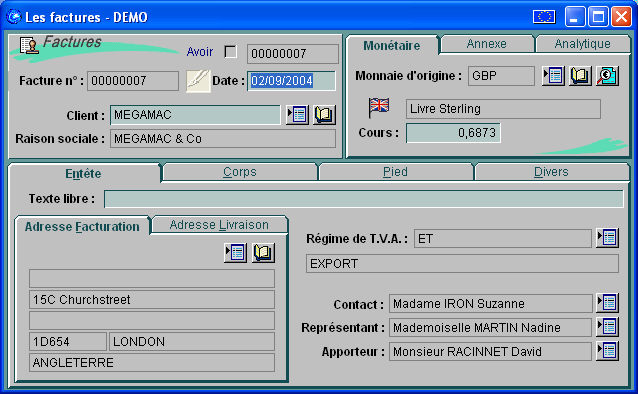Open the Apporteur list icon
This screenshot has width=638, height=394.
click(x=607, y=351)
